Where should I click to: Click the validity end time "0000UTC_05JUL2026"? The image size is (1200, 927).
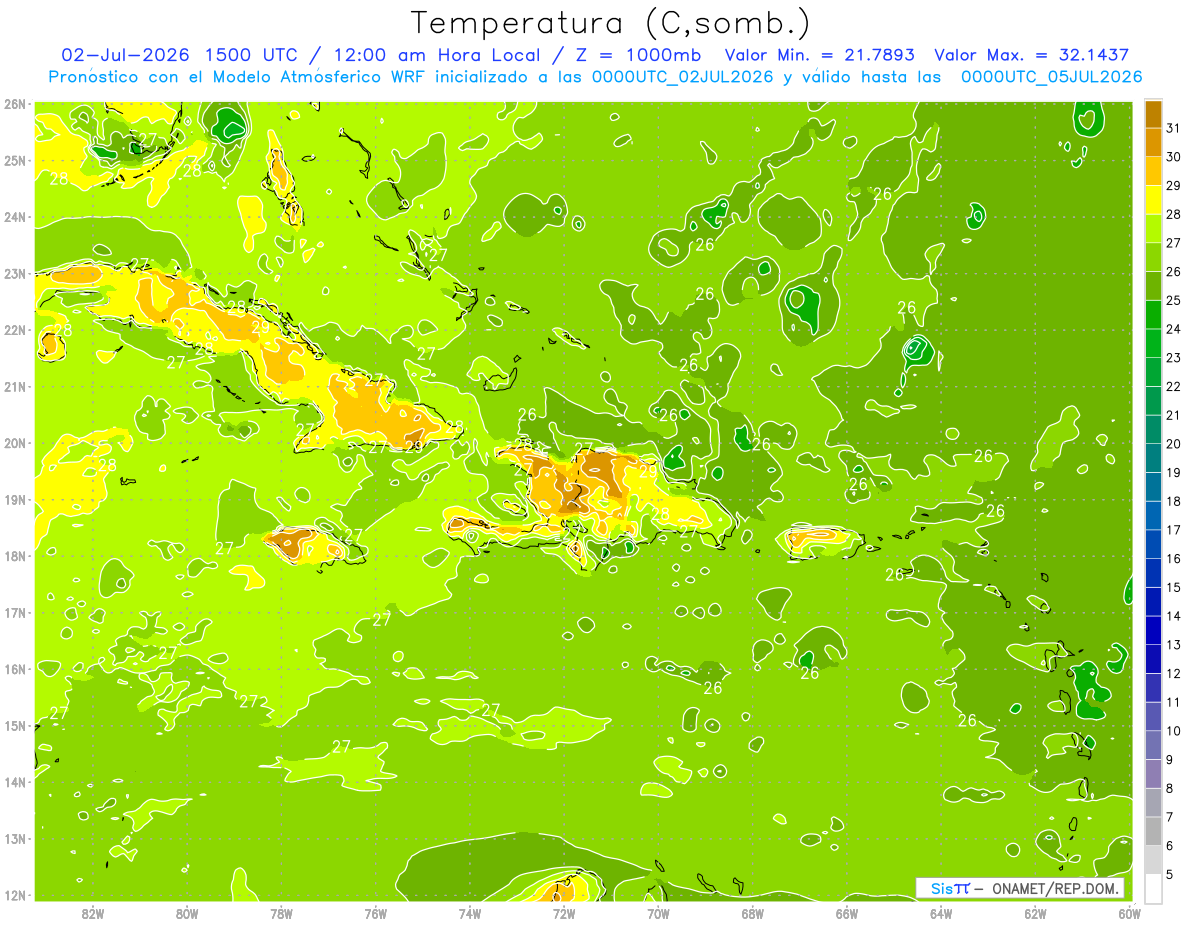point(1051,77)
